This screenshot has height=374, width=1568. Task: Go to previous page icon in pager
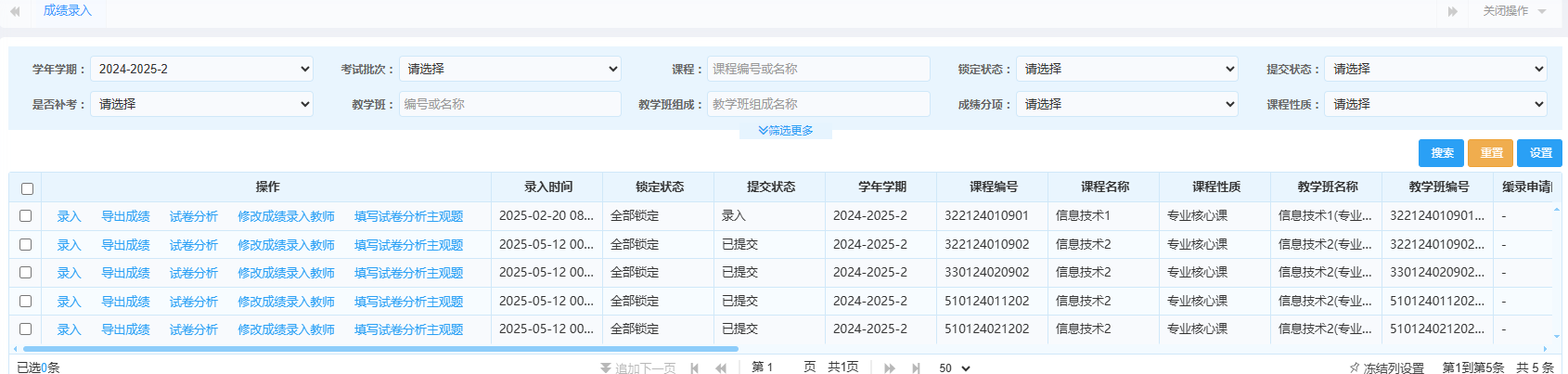(x=720, y=368)
